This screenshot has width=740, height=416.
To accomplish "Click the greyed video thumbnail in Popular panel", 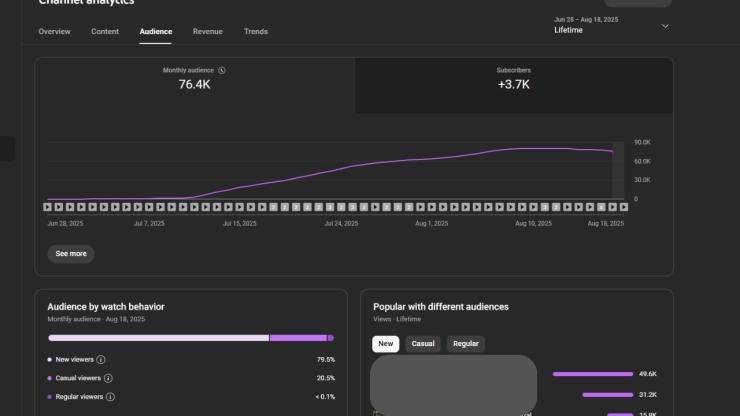I will coord(454,383).
